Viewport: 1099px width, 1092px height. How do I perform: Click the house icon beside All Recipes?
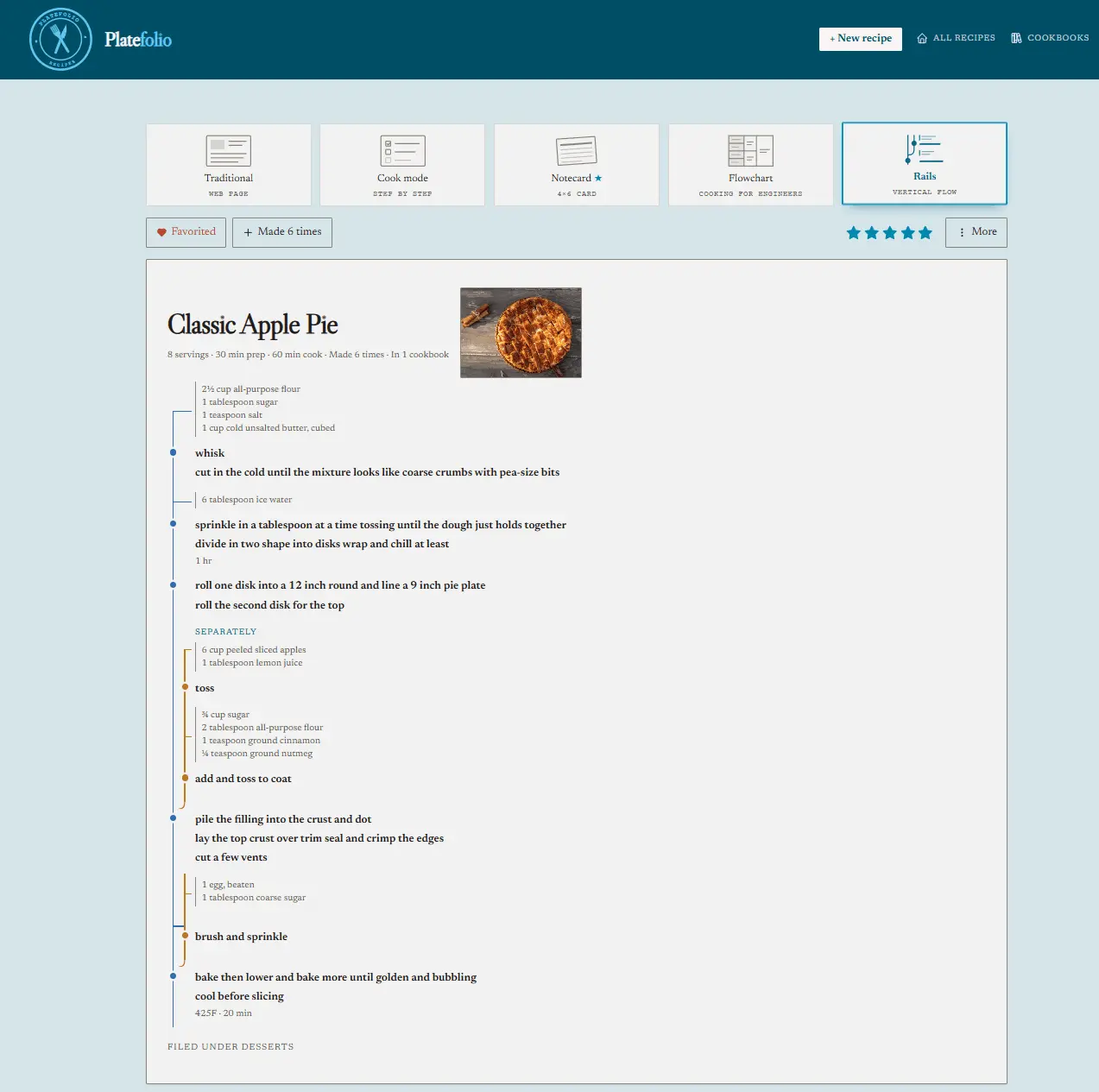coord(922,38)
